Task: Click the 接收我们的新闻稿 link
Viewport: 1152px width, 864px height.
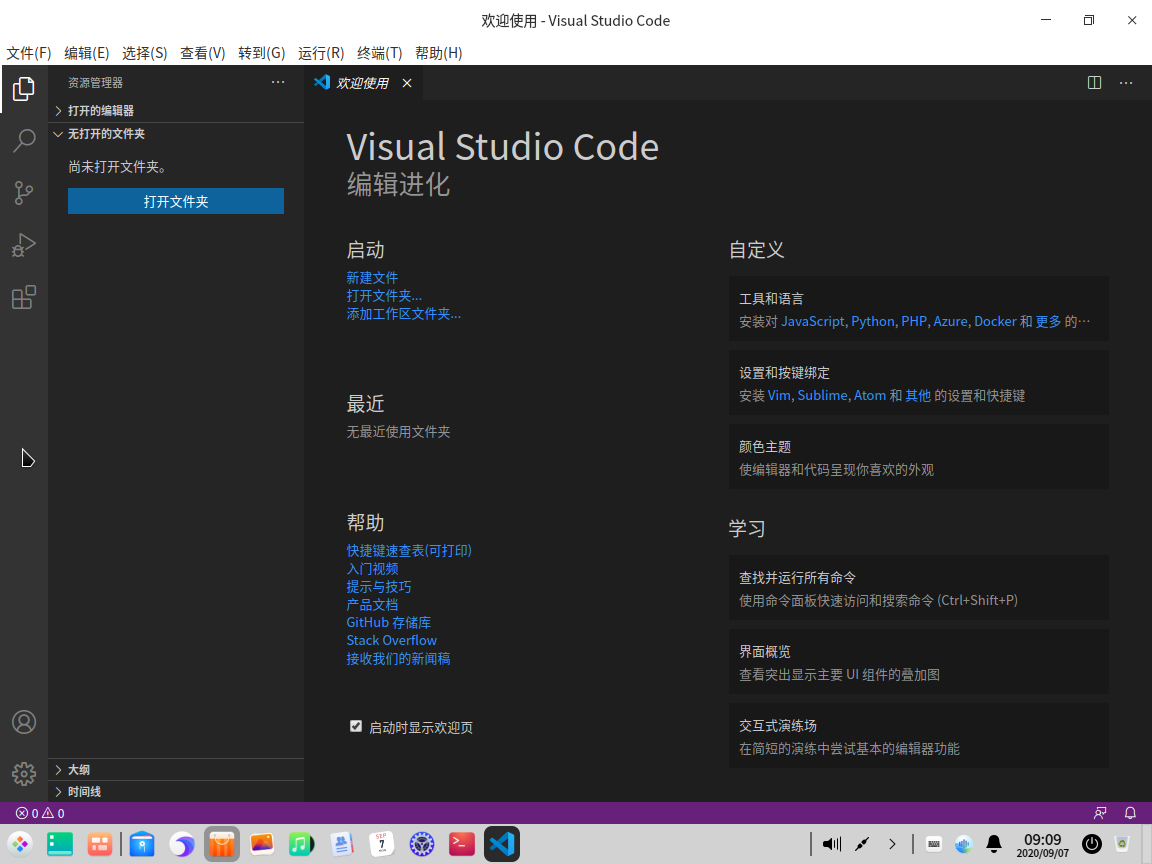Action: [398, 658]
